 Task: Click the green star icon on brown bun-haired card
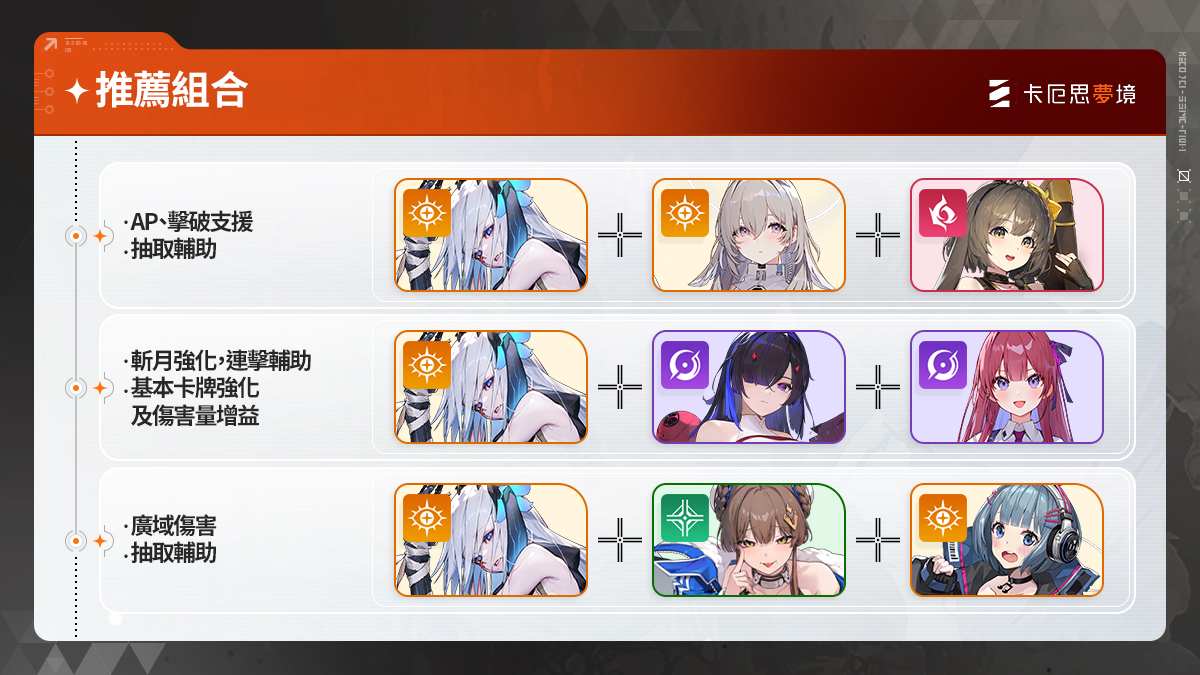[685, 518]
